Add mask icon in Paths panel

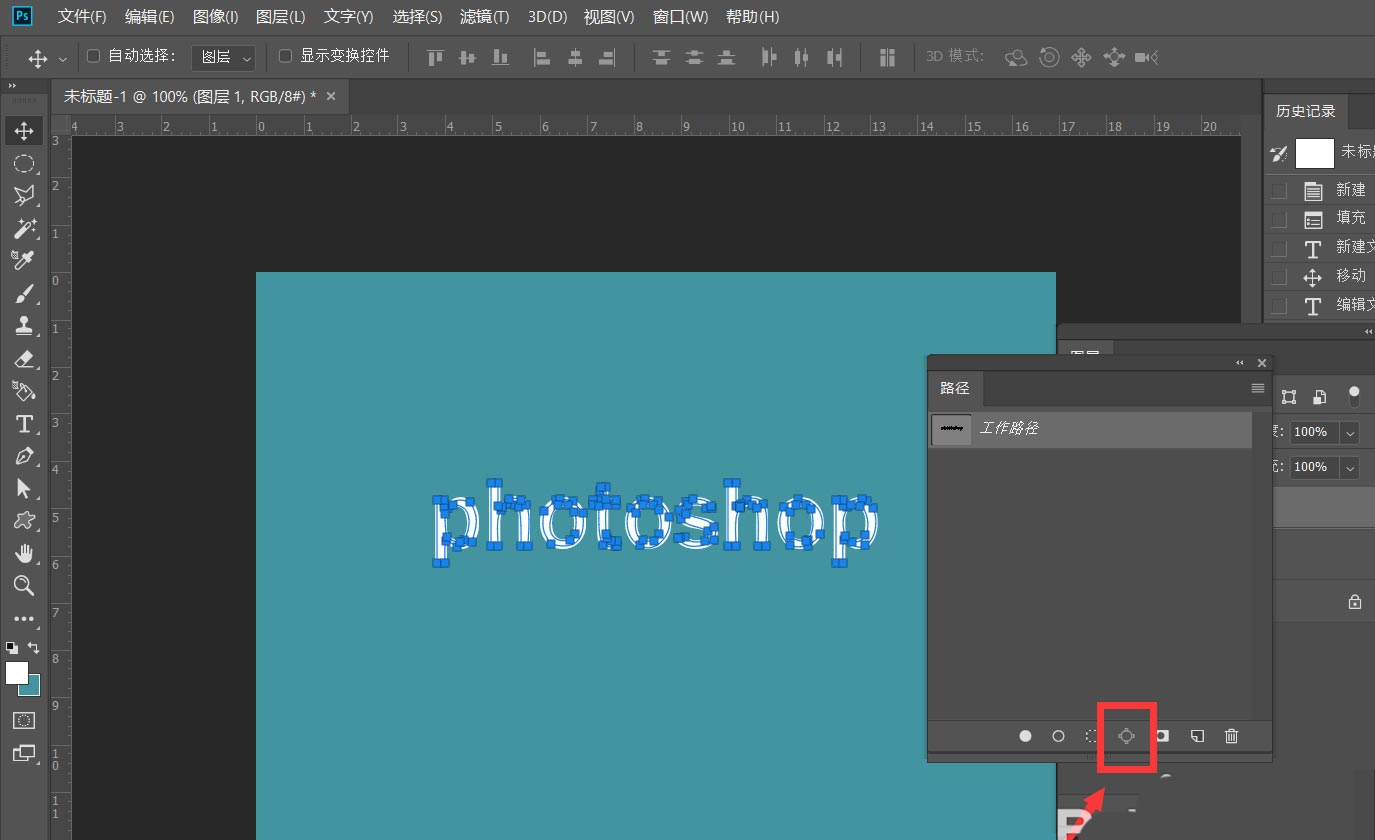[1162, 735]
